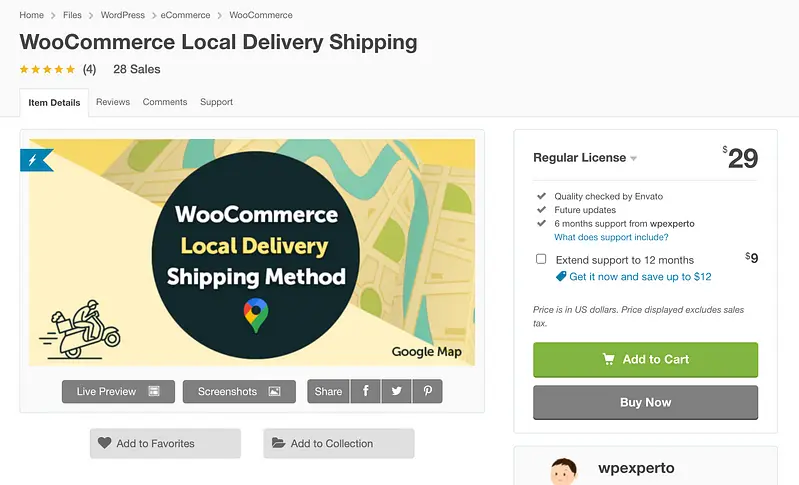Expand the Regular License dropdown
The width and height of the screenshot is (799, 485).
(x=585, y=158)
